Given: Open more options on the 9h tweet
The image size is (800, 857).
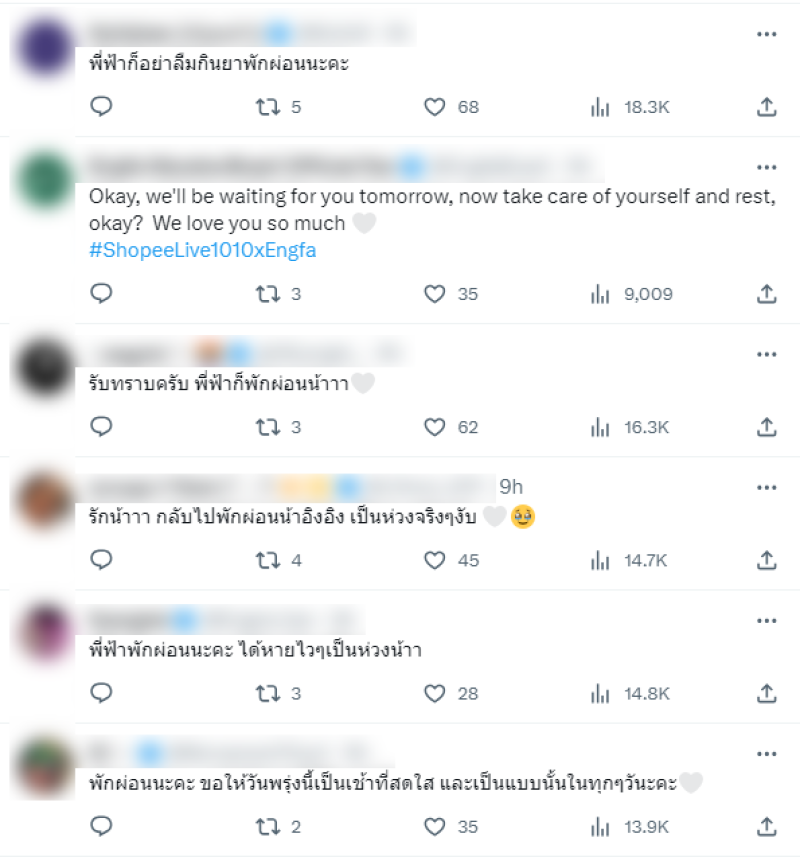Looking at the screenshot, I should pos(767,488).
